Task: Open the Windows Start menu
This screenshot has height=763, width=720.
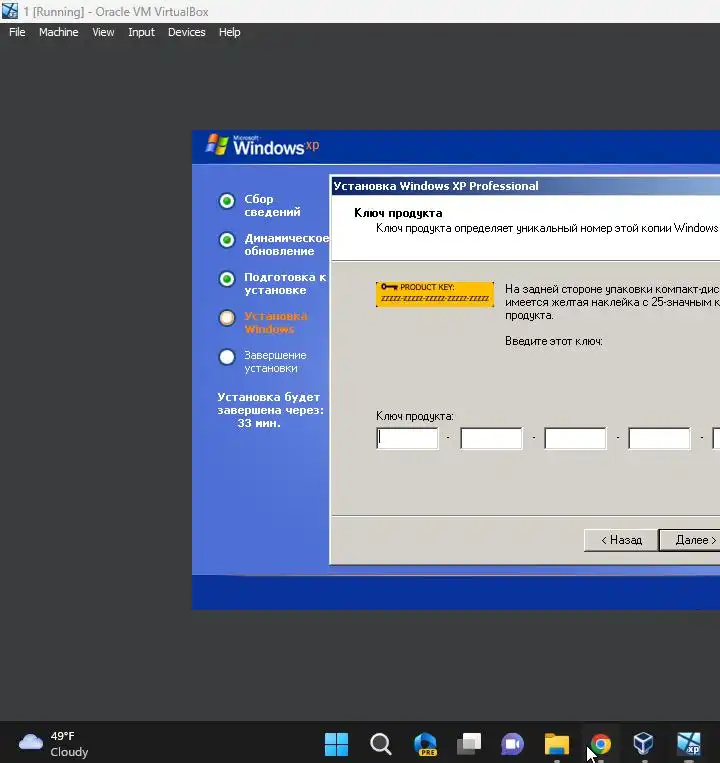Action: (336, 744)
